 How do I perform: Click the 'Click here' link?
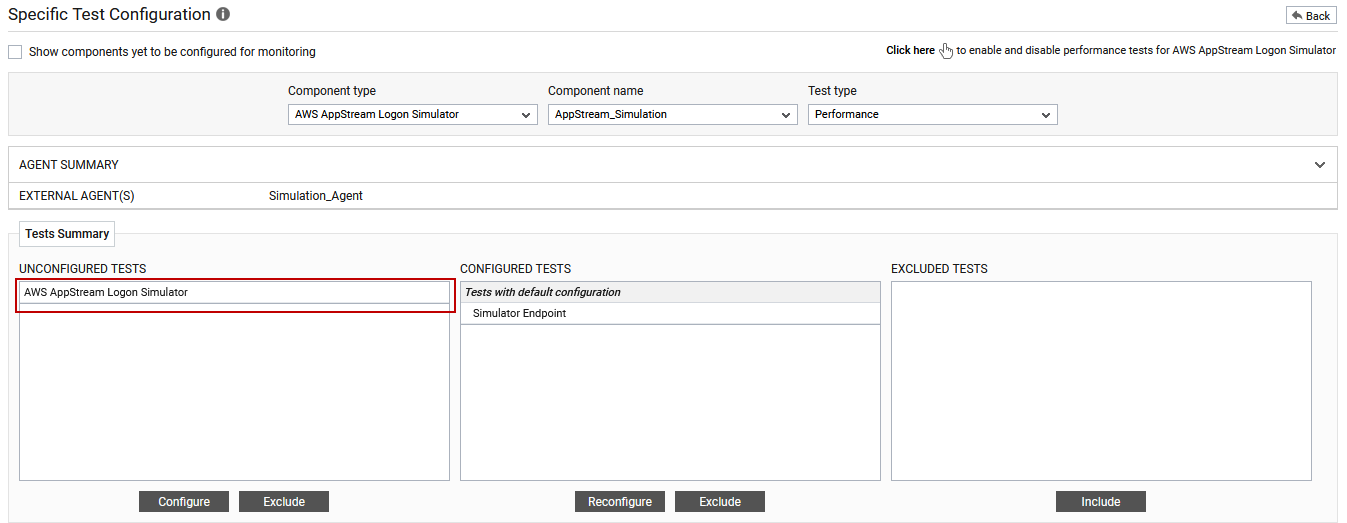[x=910, y=51]
